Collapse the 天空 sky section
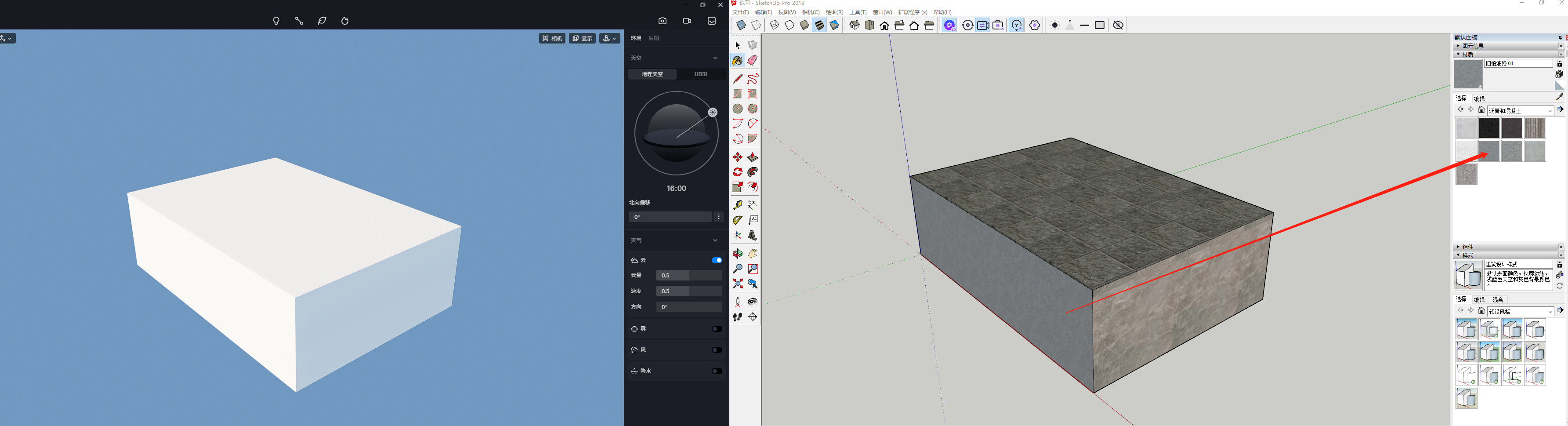The image size is (1568, 426). [x=715, y=58]
